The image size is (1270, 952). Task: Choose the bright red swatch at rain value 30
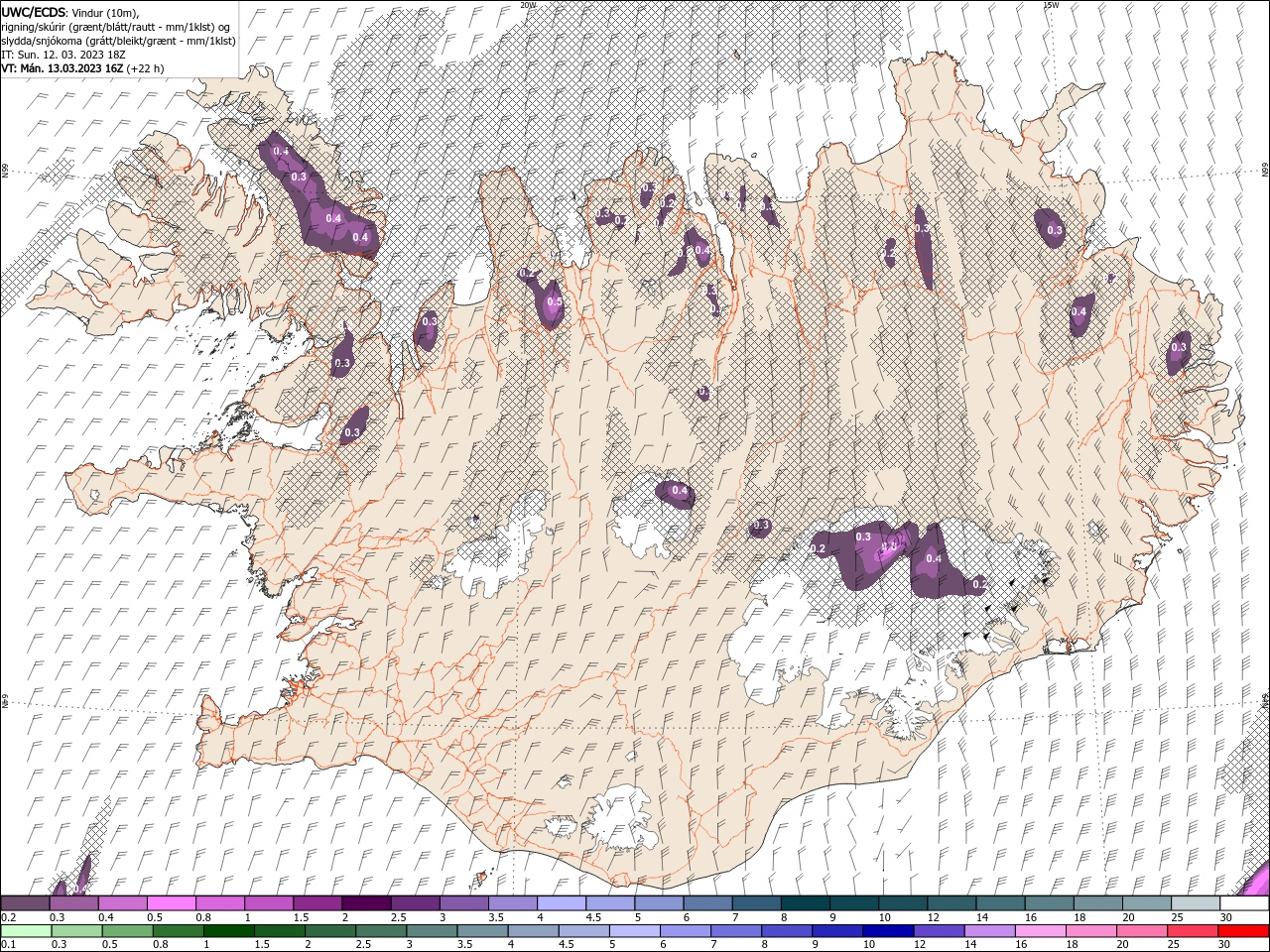pos(1243,930)
